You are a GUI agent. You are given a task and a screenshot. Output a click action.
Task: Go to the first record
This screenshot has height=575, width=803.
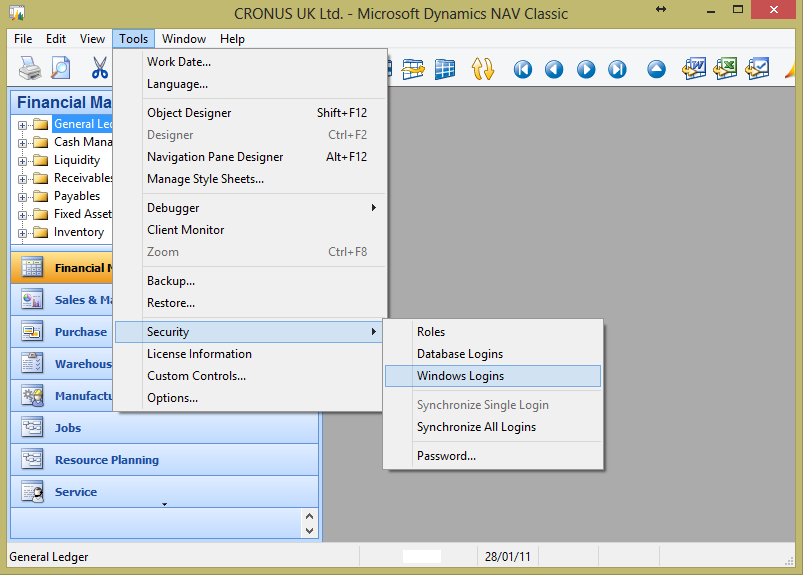[522, 69]
